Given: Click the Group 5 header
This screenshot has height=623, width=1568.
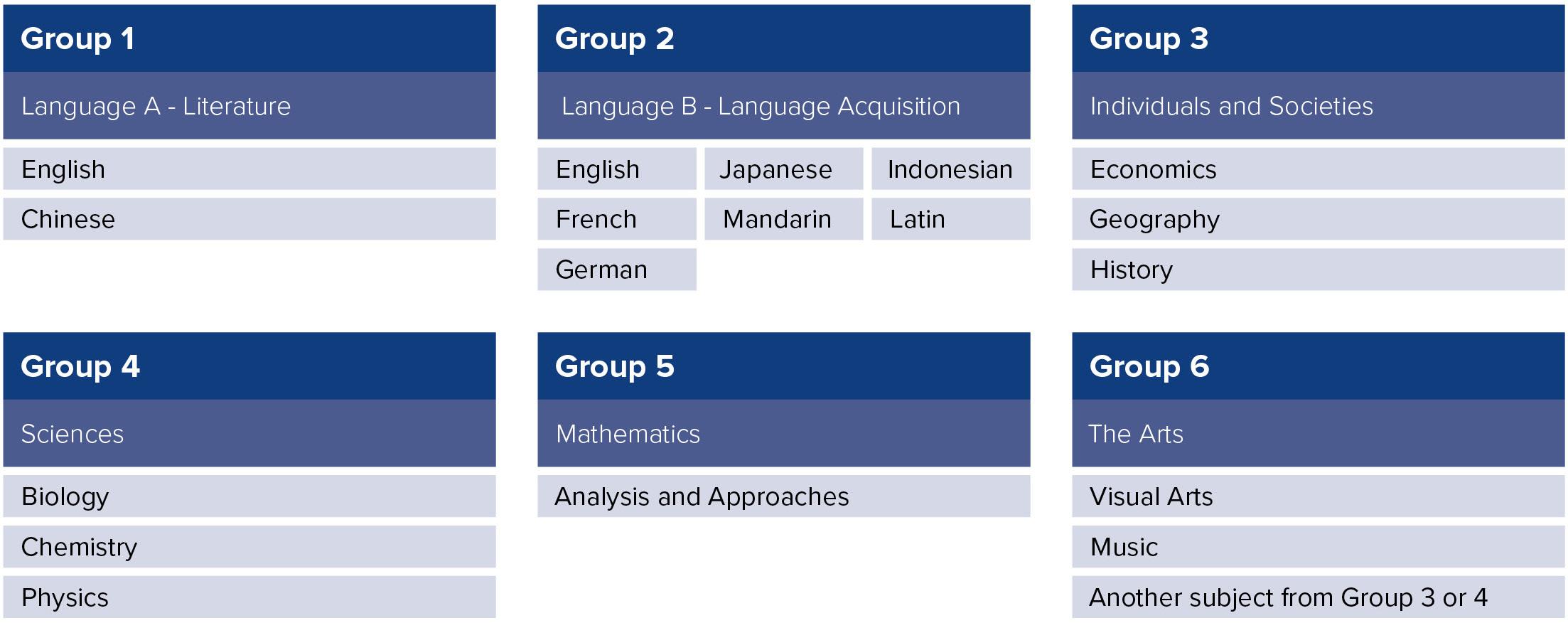Looking at the screenshot, I should 783,366.
